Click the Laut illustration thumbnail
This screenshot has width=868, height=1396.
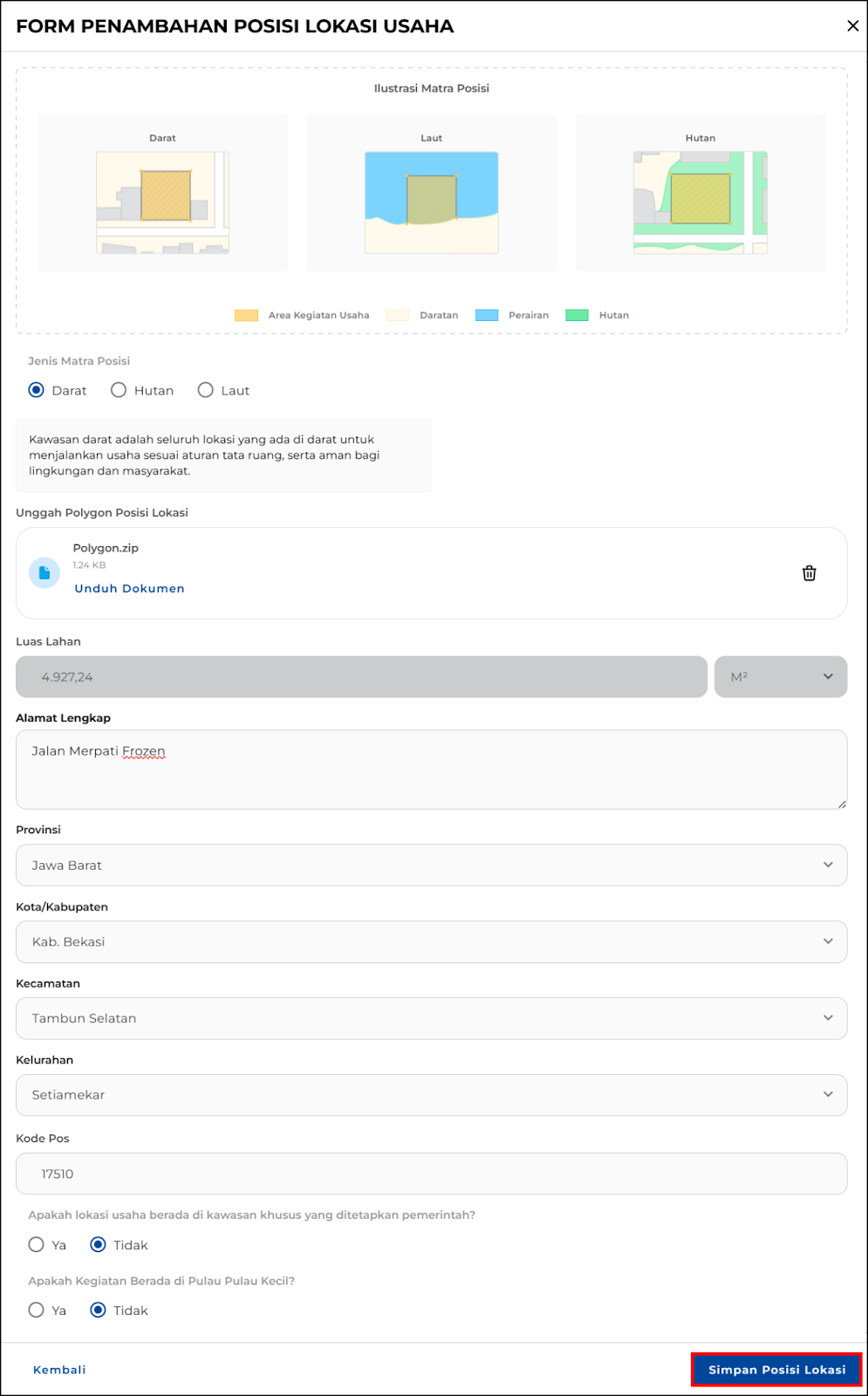point(431,202)
